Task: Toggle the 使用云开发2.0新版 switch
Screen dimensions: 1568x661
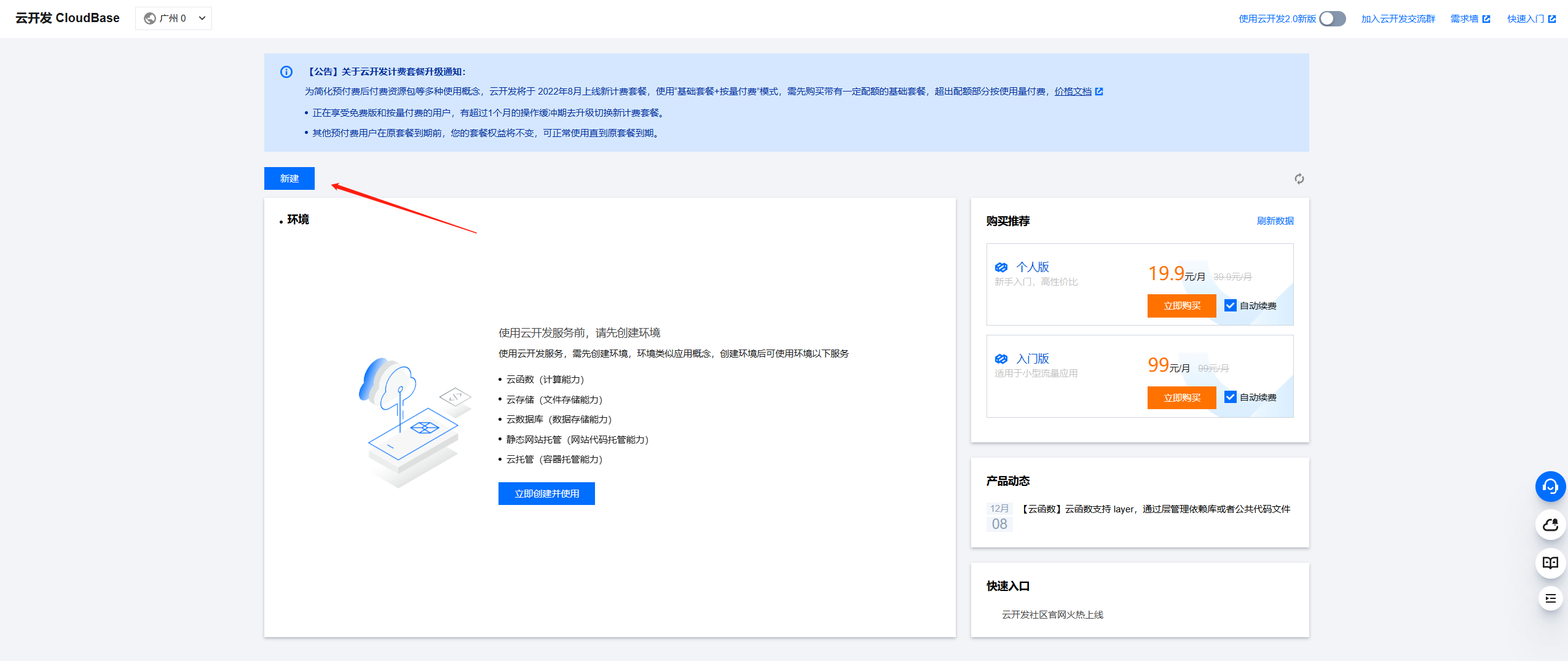Action: [x=1332, y=19]
